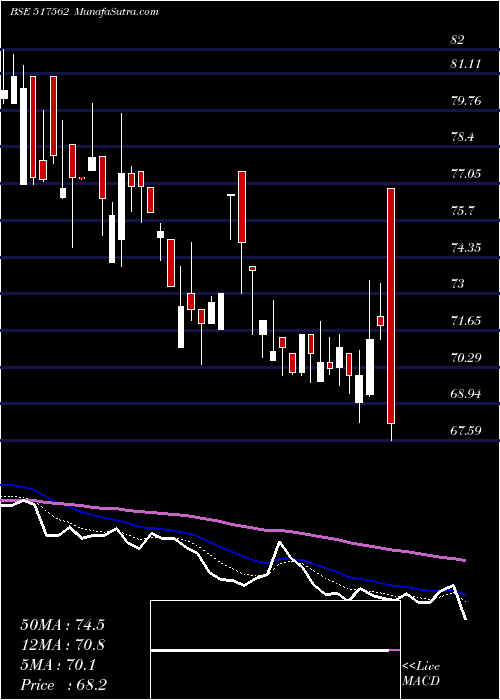Select the 70.29 price axis label
500x700 pixels.
tap(466, 357)
